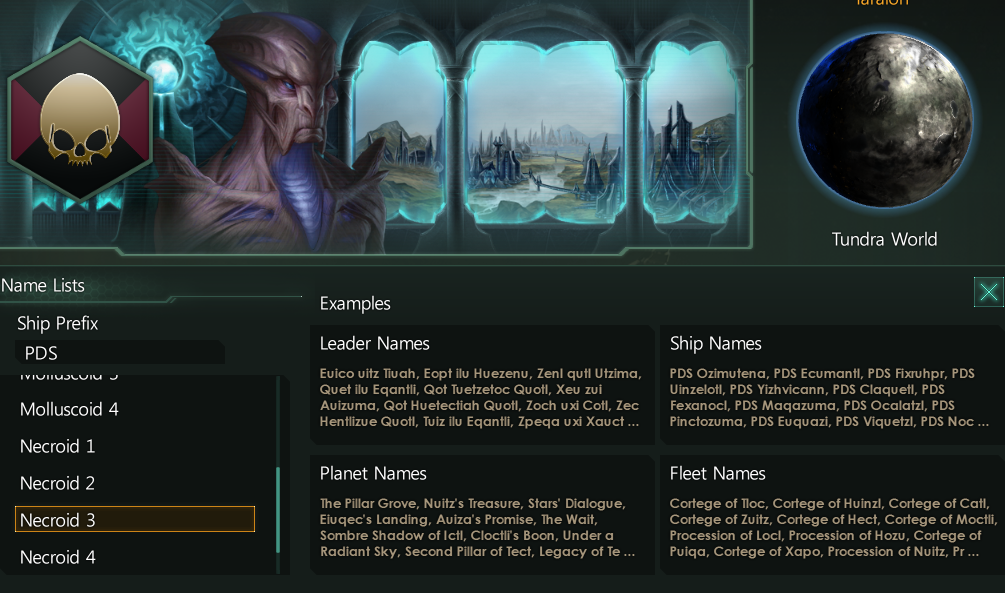Viewport: 1005px width, 593px height.
Task: Close the Name Lists panel
Action: (988, 291)
